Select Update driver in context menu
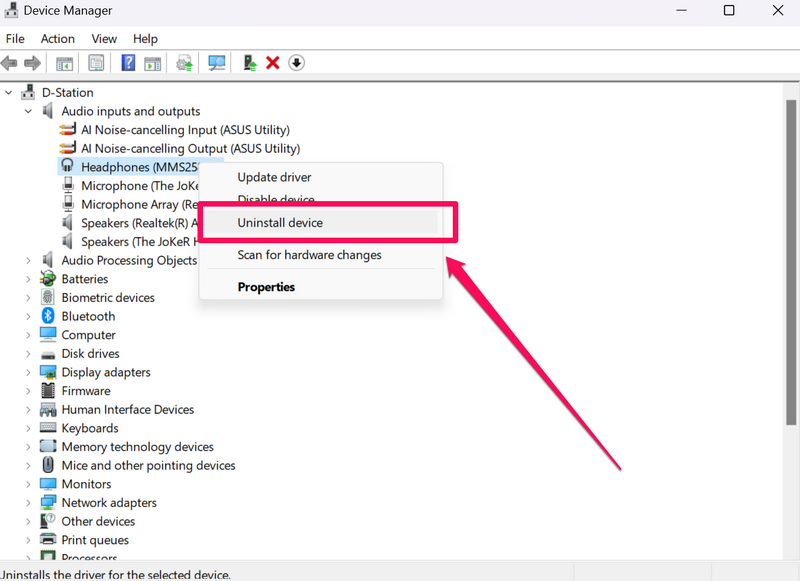800x581 pixels. coord(274,178)
